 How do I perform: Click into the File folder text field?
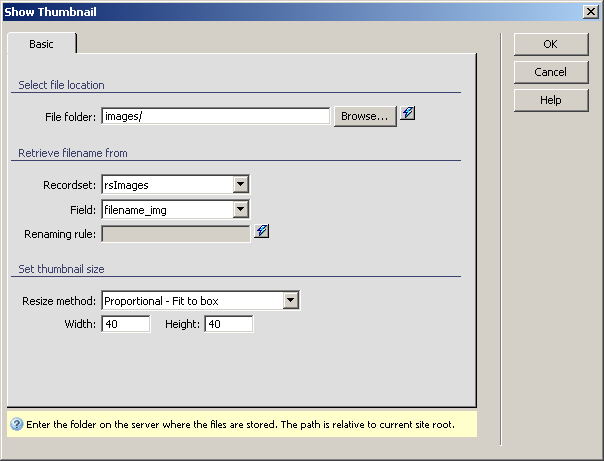tap(215, 116)
